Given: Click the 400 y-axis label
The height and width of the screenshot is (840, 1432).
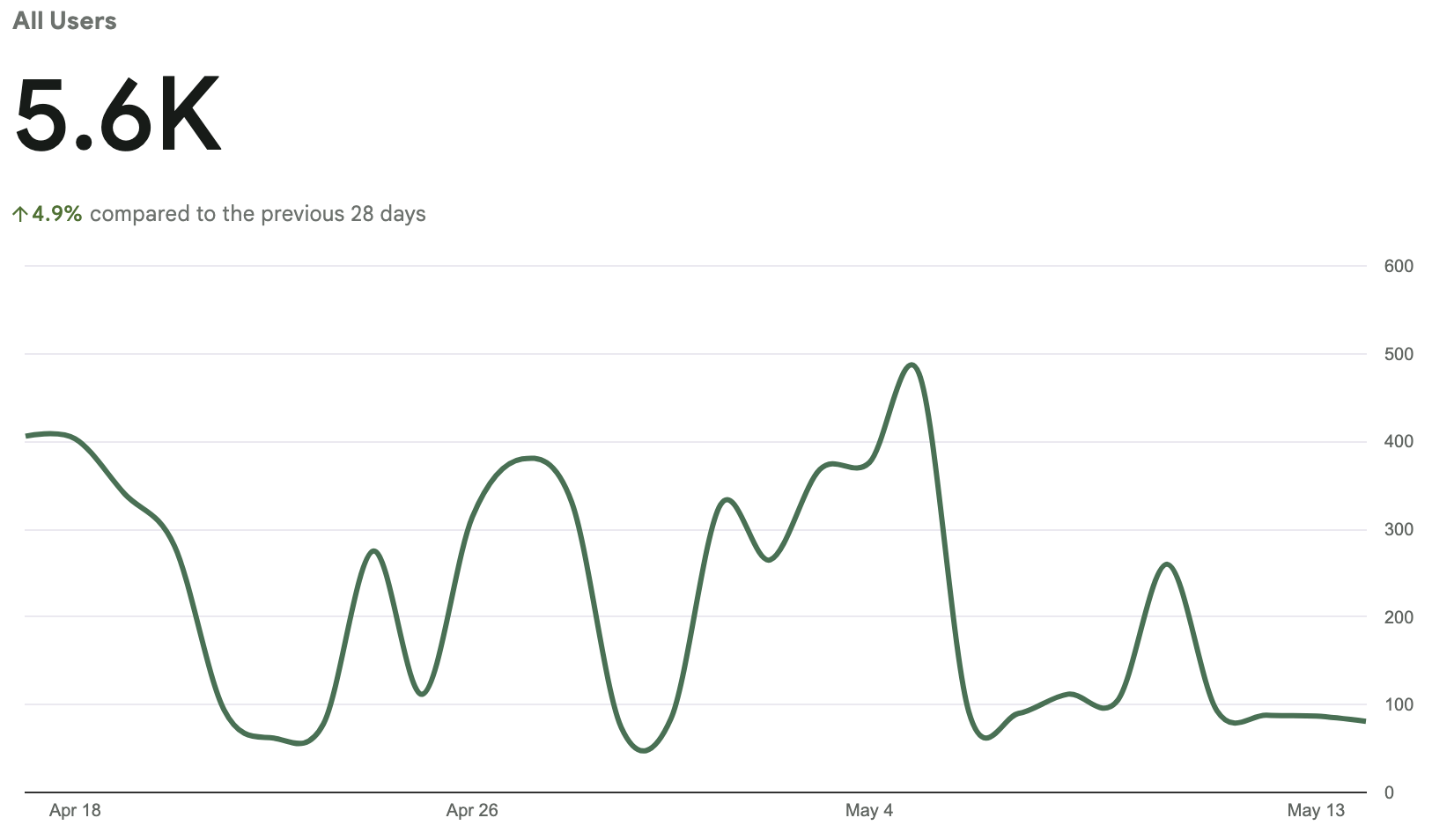Looking at the screenshot, I should click(x=1399, y=441).
